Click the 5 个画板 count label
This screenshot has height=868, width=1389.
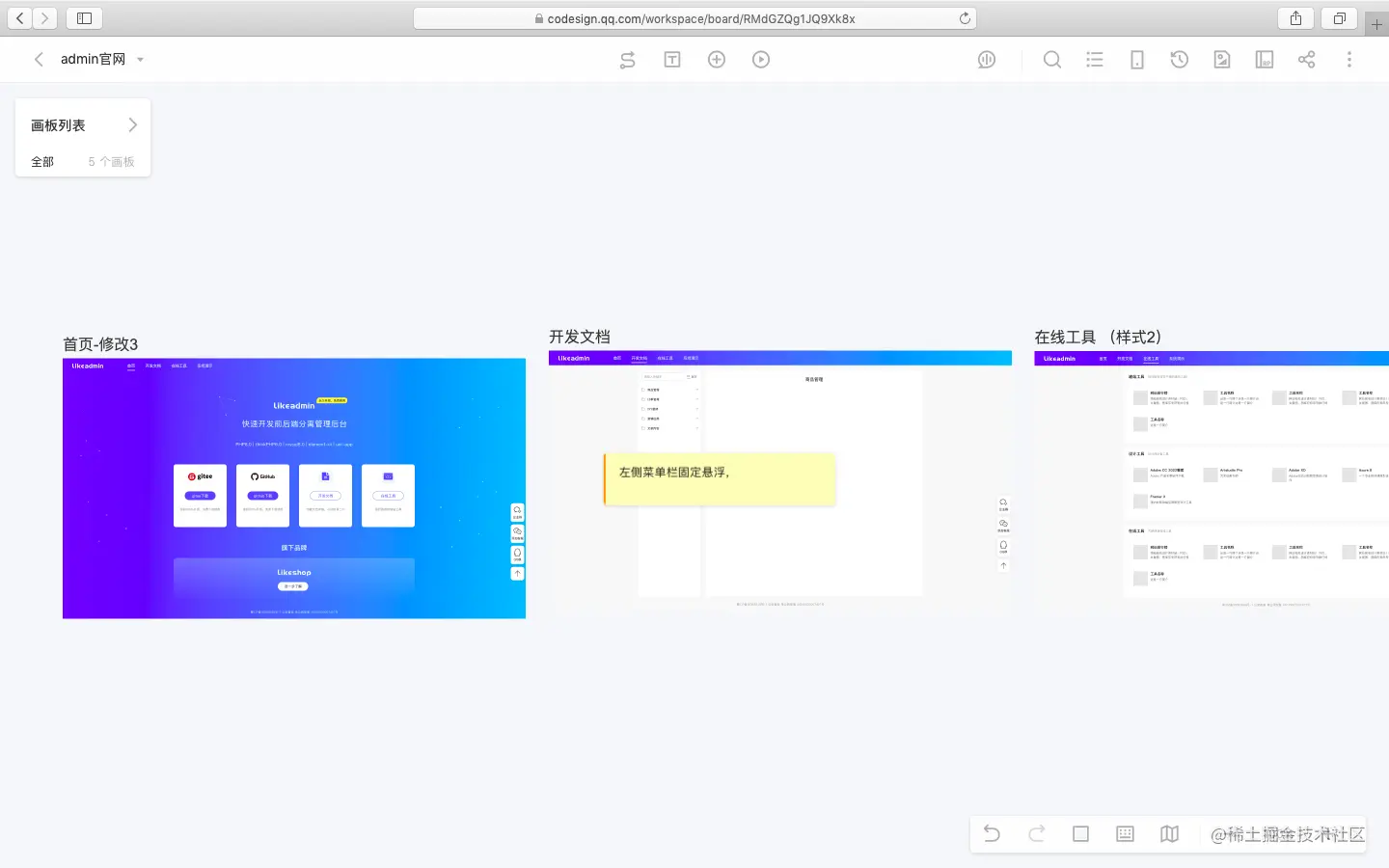[x=111, y=162]
